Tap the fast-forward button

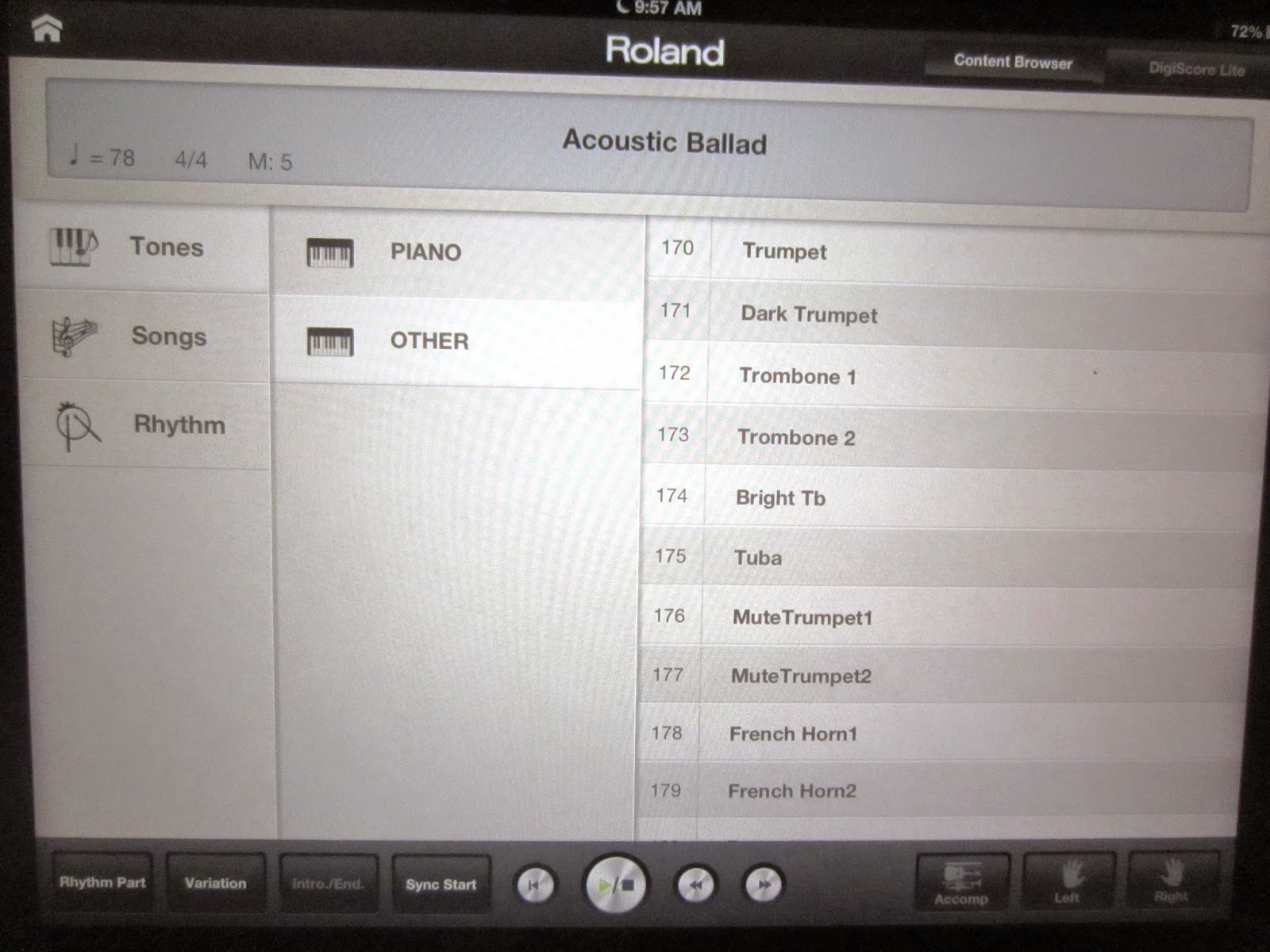[x=764, y=885]
